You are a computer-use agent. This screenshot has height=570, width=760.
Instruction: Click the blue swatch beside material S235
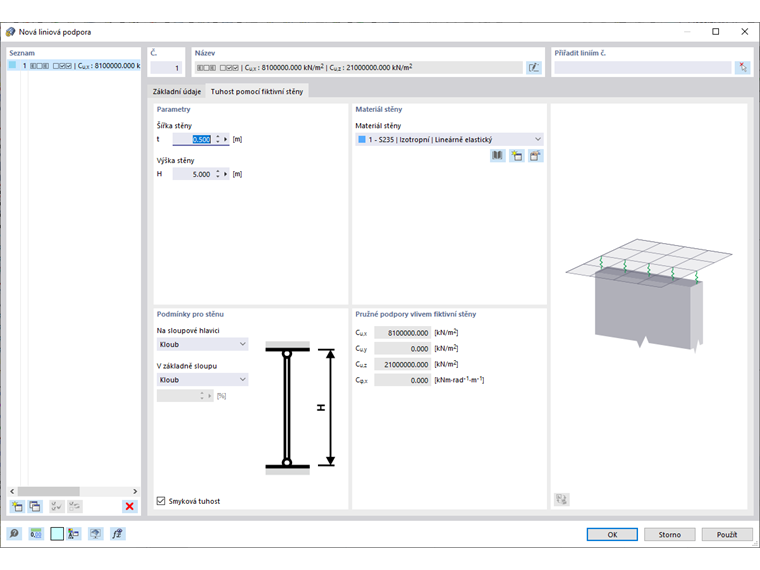[x=362, y=140]
